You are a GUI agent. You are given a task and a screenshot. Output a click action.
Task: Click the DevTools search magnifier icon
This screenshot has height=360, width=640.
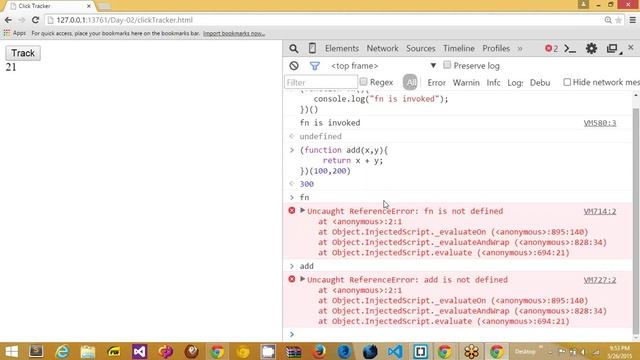(293, 49)
